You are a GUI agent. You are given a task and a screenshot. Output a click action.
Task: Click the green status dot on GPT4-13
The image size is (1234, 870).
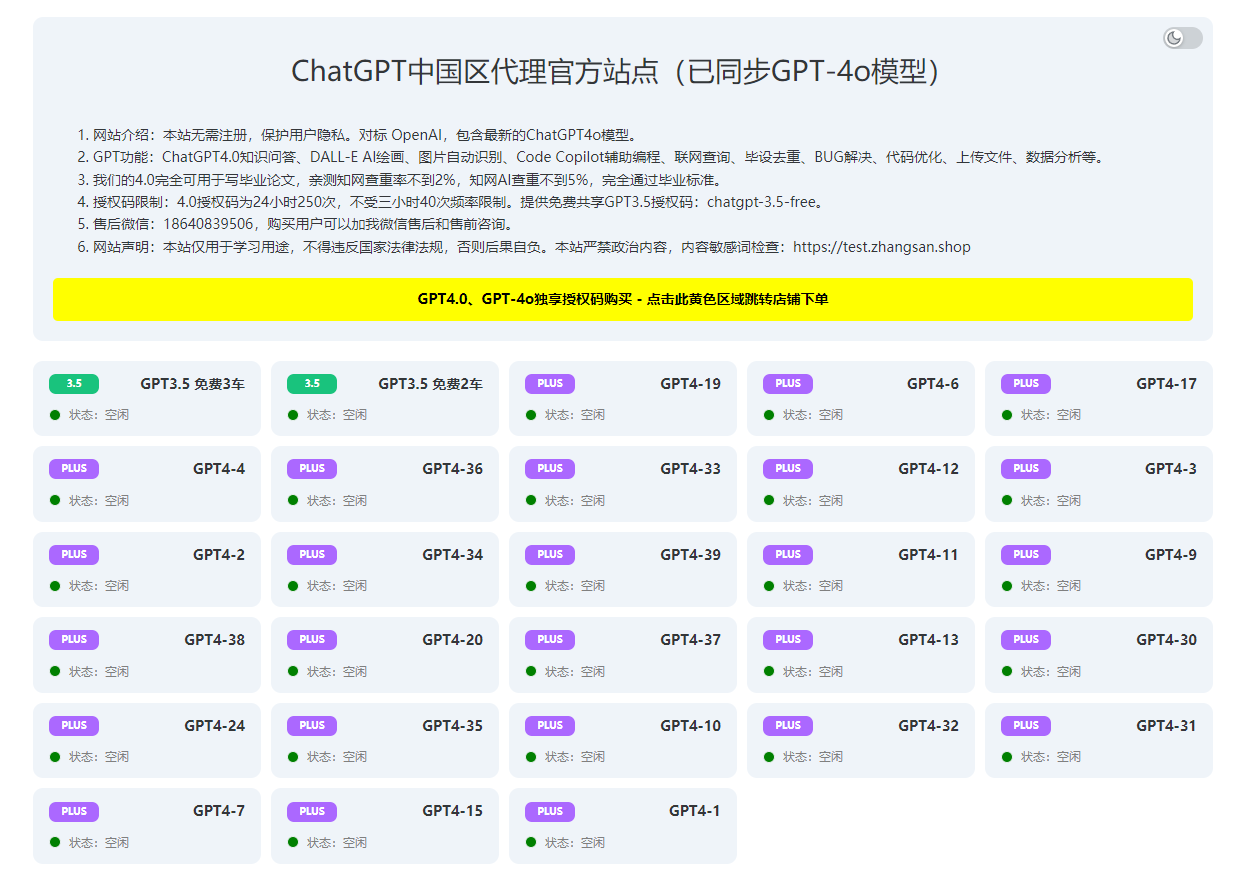(769, 671)
